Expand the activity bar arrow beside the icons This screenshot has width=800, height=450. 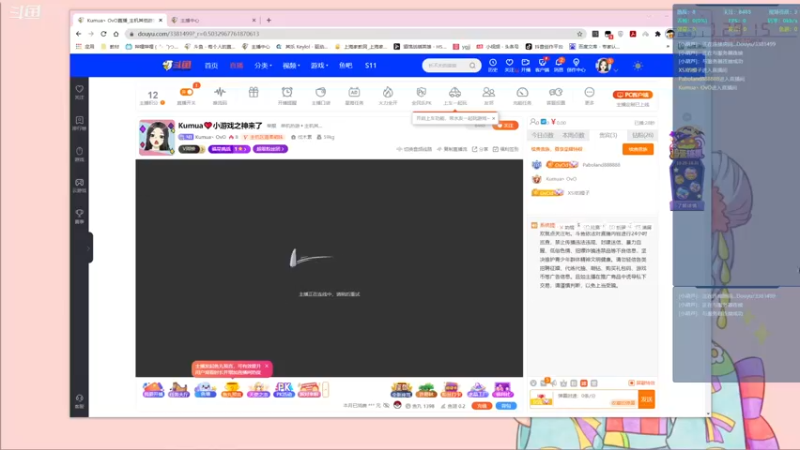point(326,390)
